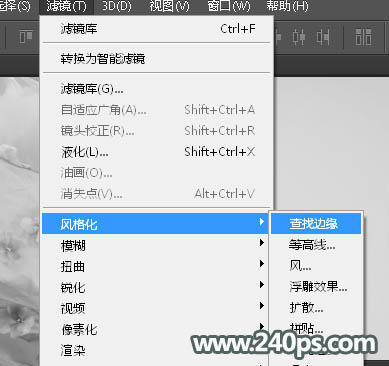Apply 查找边缘 filter
Image resolution: width=389 pixels, height=366 pixels.
coord(316,224)
